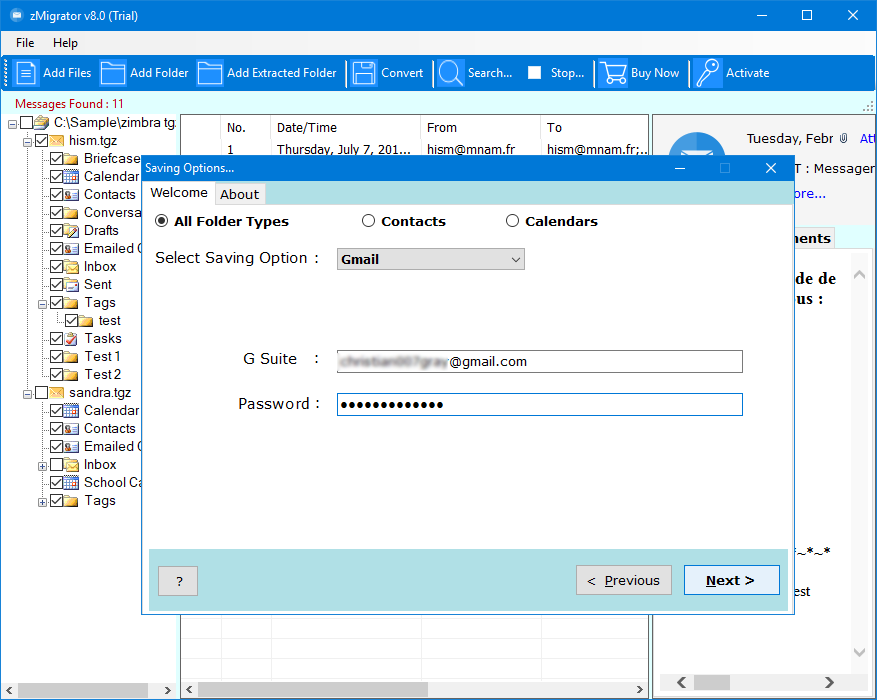Click the Buy Now cart icon
The image size is (877, 700).
(613, 73)
